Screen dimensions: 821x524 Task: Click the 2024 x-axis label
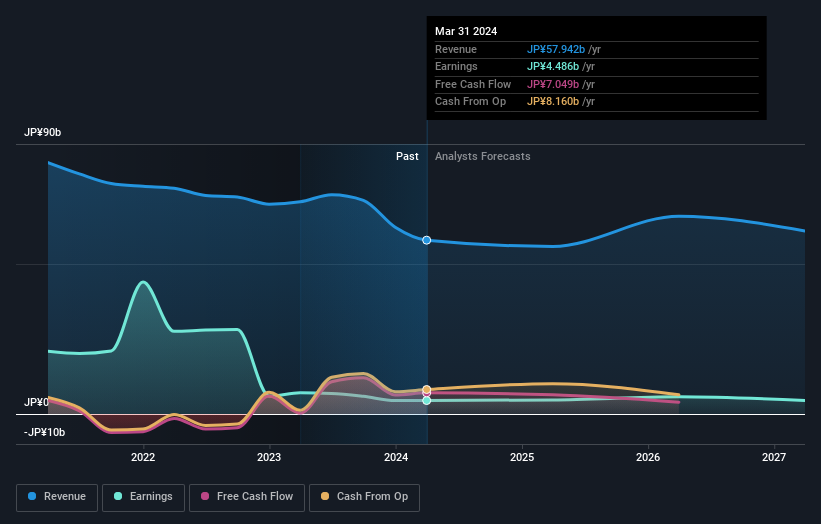396,457
